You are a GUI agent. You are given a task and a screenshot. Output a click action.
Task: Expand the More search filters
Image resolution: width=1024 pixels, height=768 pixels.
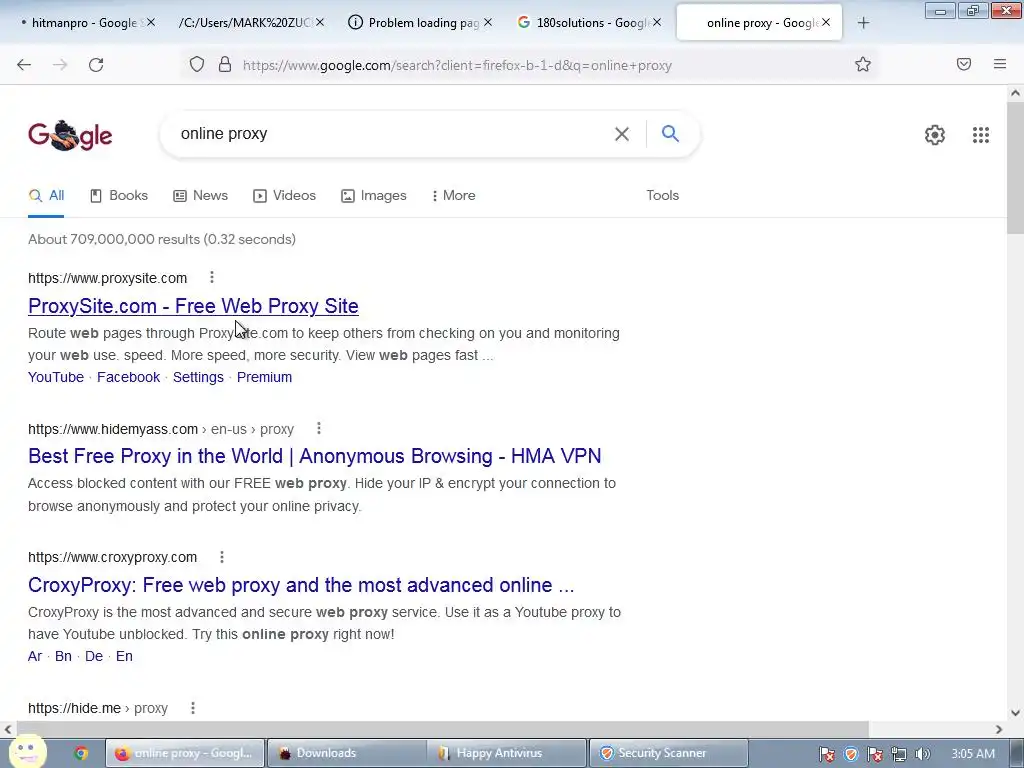[454, 195]
